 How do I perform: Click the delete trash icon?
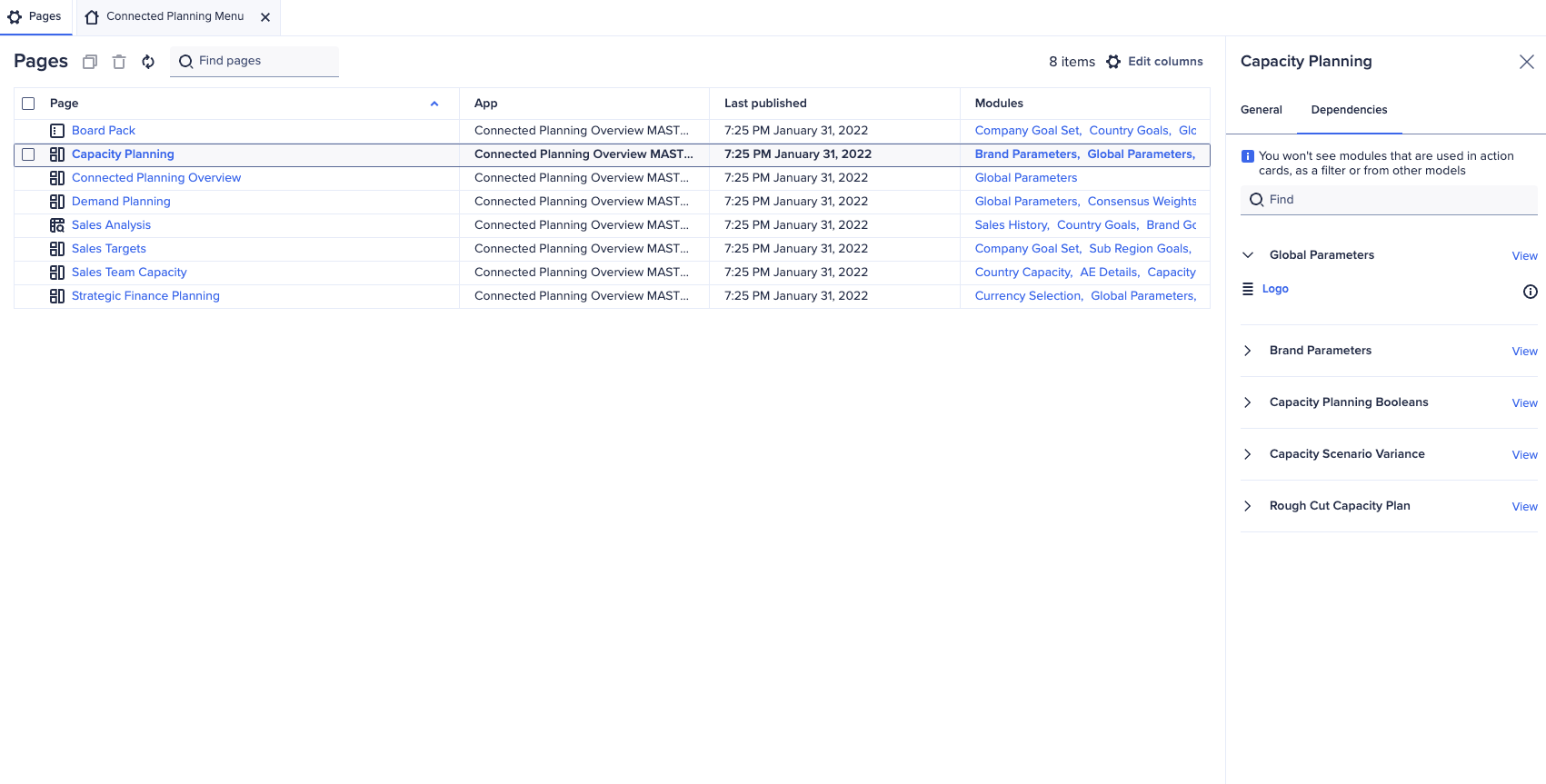[x=119, y=62]
